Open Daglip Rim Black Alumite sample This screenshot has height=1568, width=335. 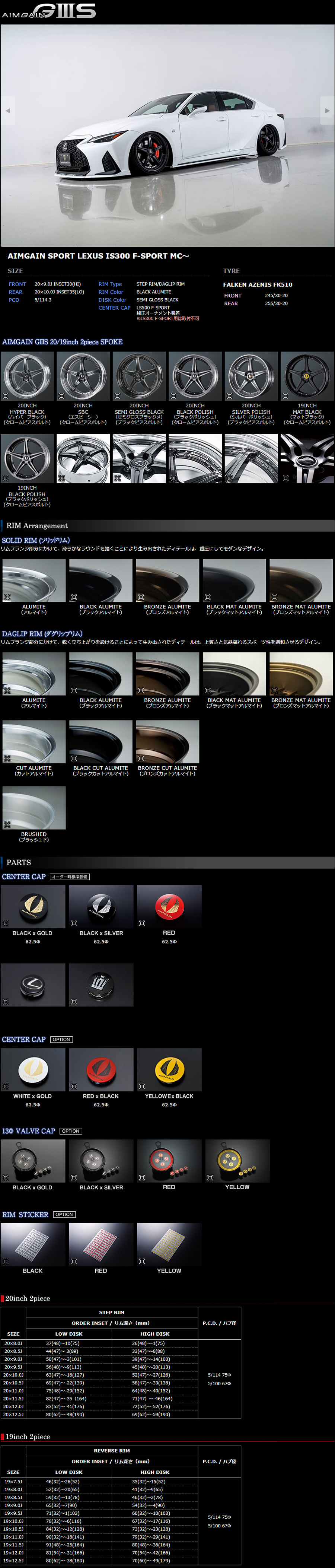[x=100, y=674]
